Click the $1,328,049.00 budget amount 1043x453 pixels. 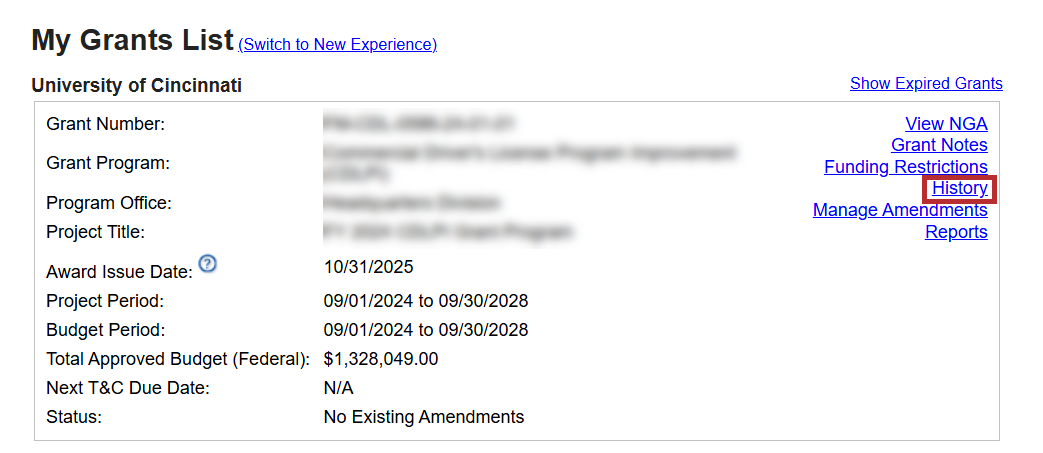pyautogui.click(x=380, y=359)
